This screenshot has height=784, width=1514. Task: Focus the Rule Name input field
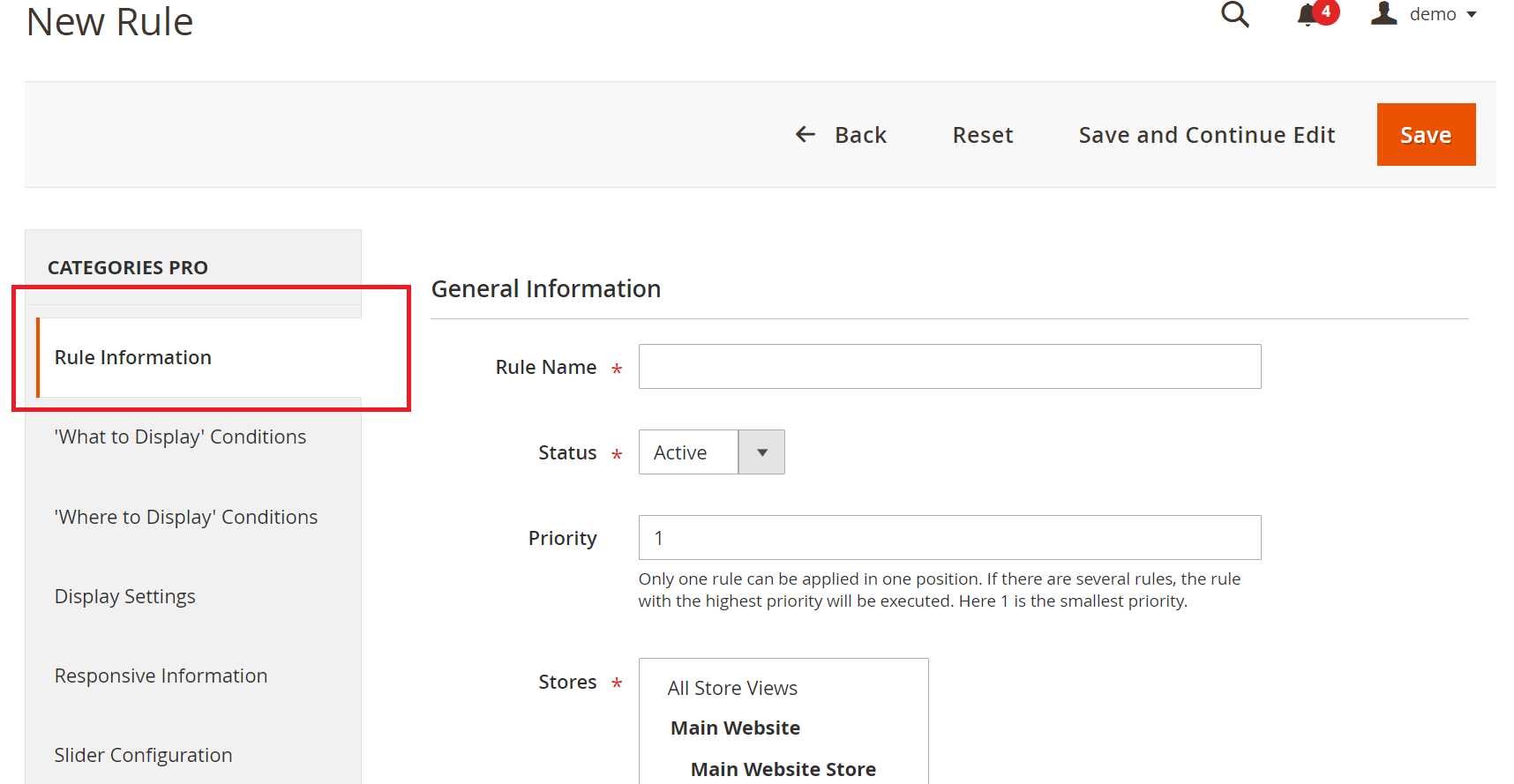pyautogui.click(x=949, y=367)
